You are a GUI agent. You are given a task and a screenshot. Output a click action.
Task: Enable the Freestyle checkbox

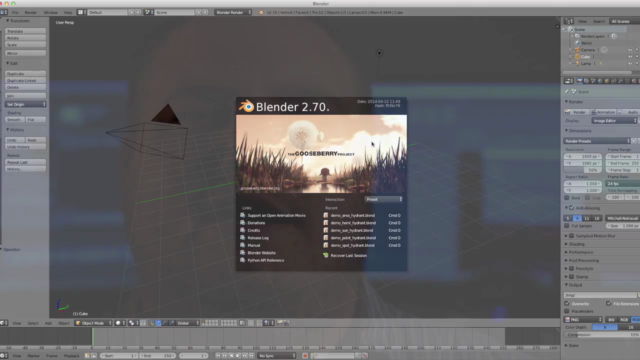tap(572, 269)
